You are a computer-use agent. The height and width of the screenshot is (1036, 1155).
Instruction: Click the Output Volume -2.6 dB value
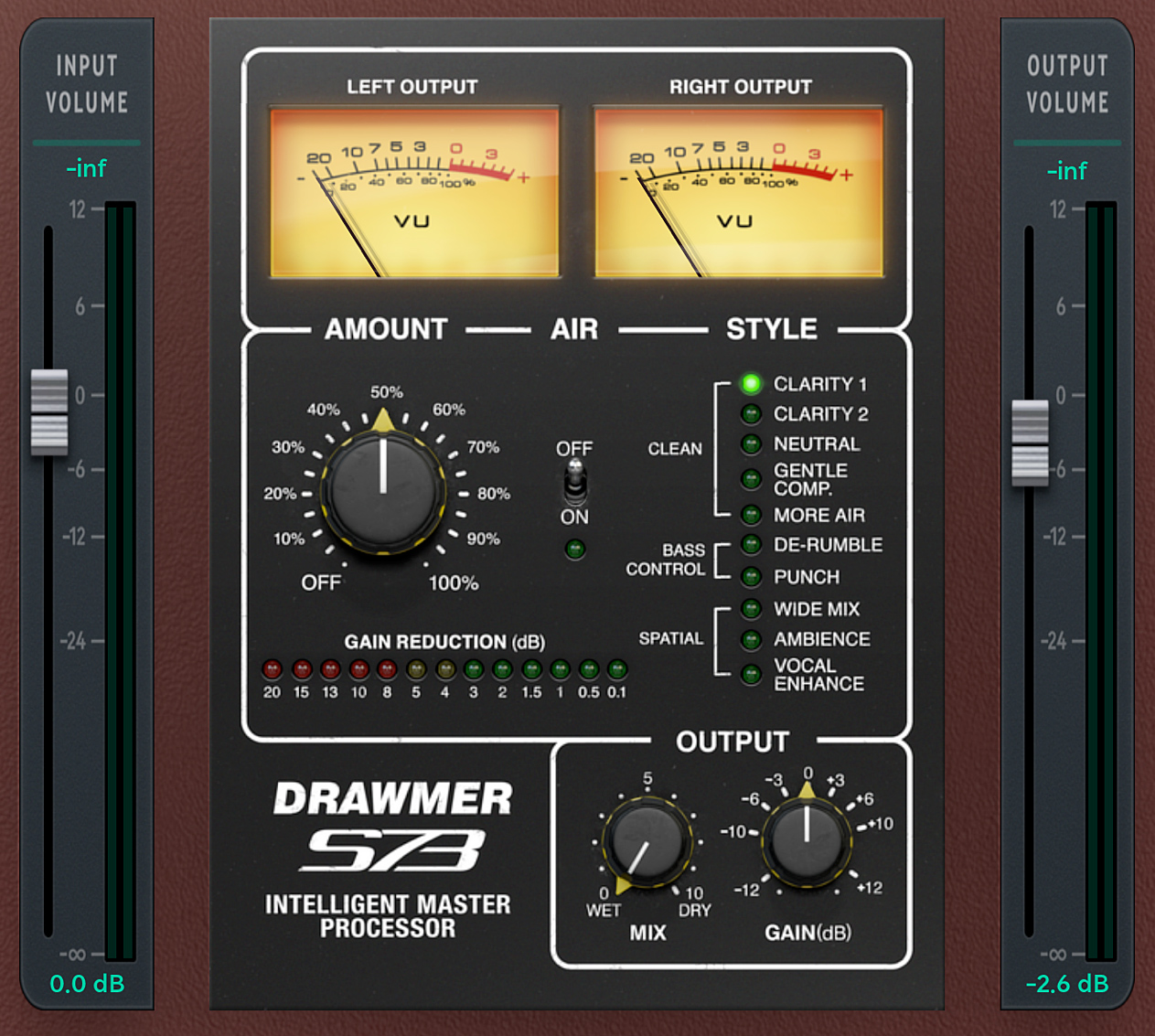point(1066,984)
